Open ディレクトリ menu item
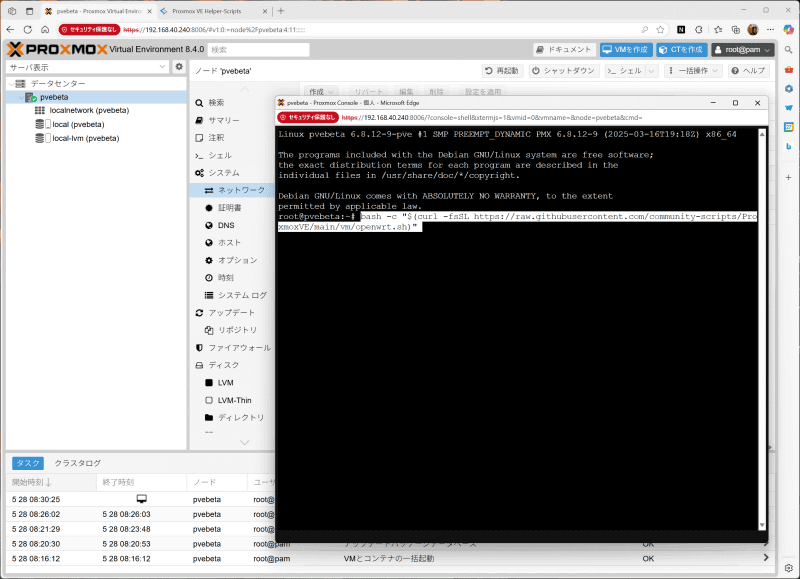 click(x=241, y=418)
